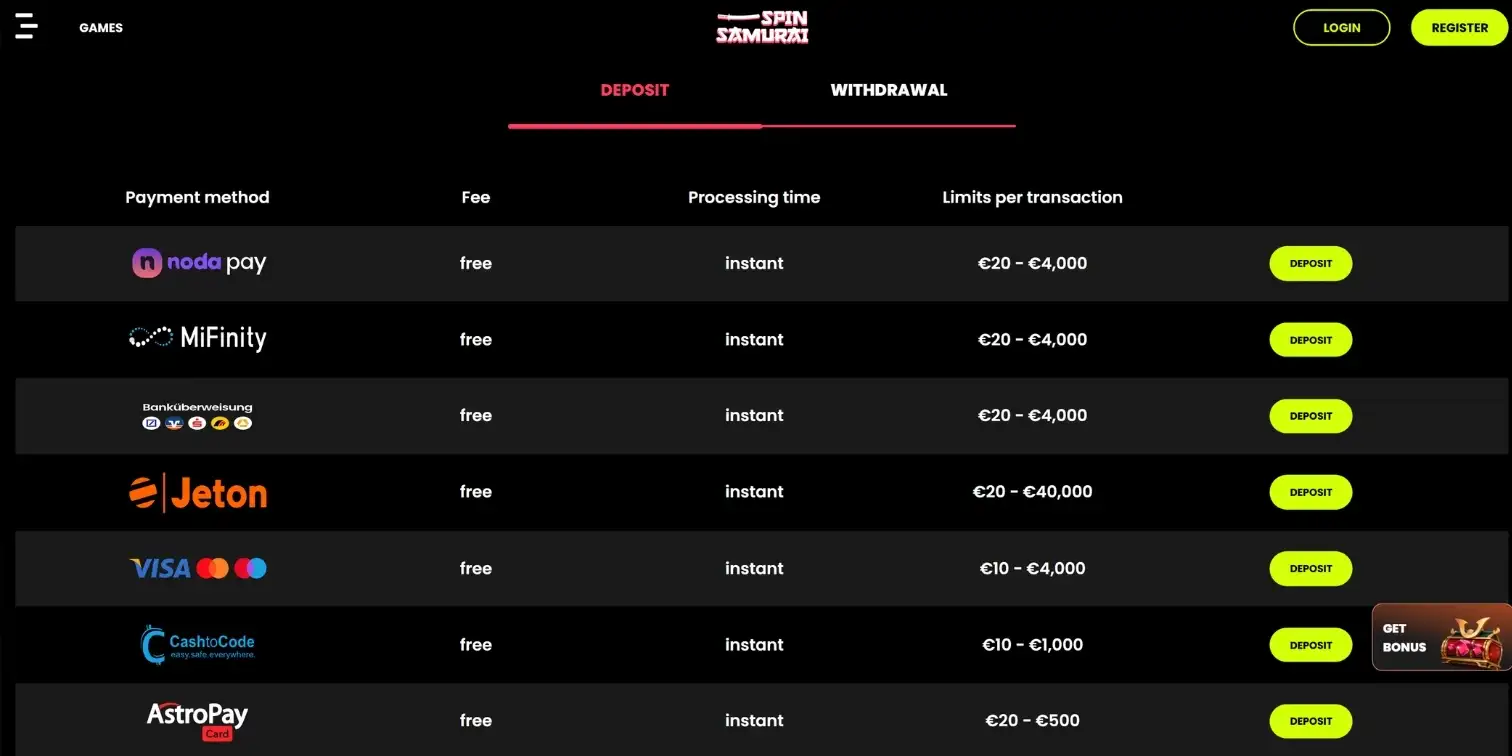Deposit with Visa or Mastercard
Viewport: 1512px width, 756px height.
click(x=1311, y=568)
